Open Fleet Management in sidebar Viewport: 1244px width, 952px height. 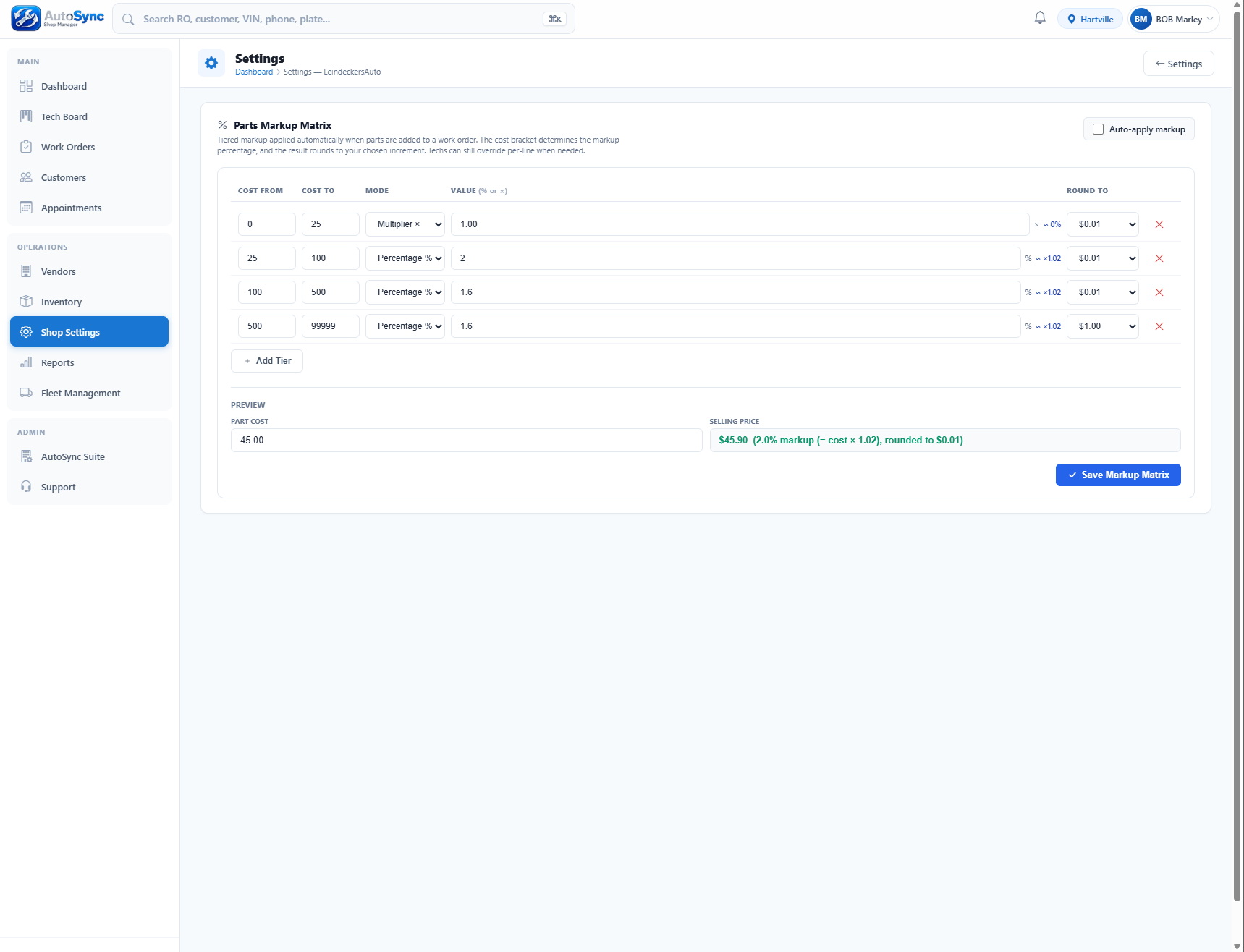coord(89,393)
